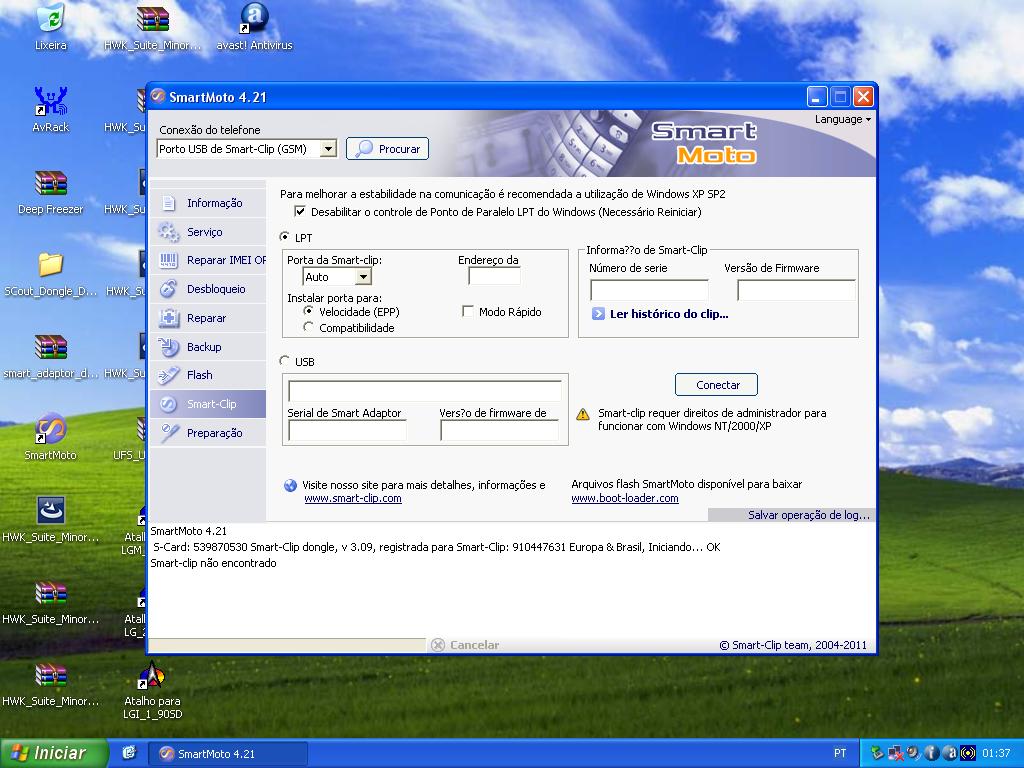
Task: Choose Compatibilidade port mode
Action: 308,327
